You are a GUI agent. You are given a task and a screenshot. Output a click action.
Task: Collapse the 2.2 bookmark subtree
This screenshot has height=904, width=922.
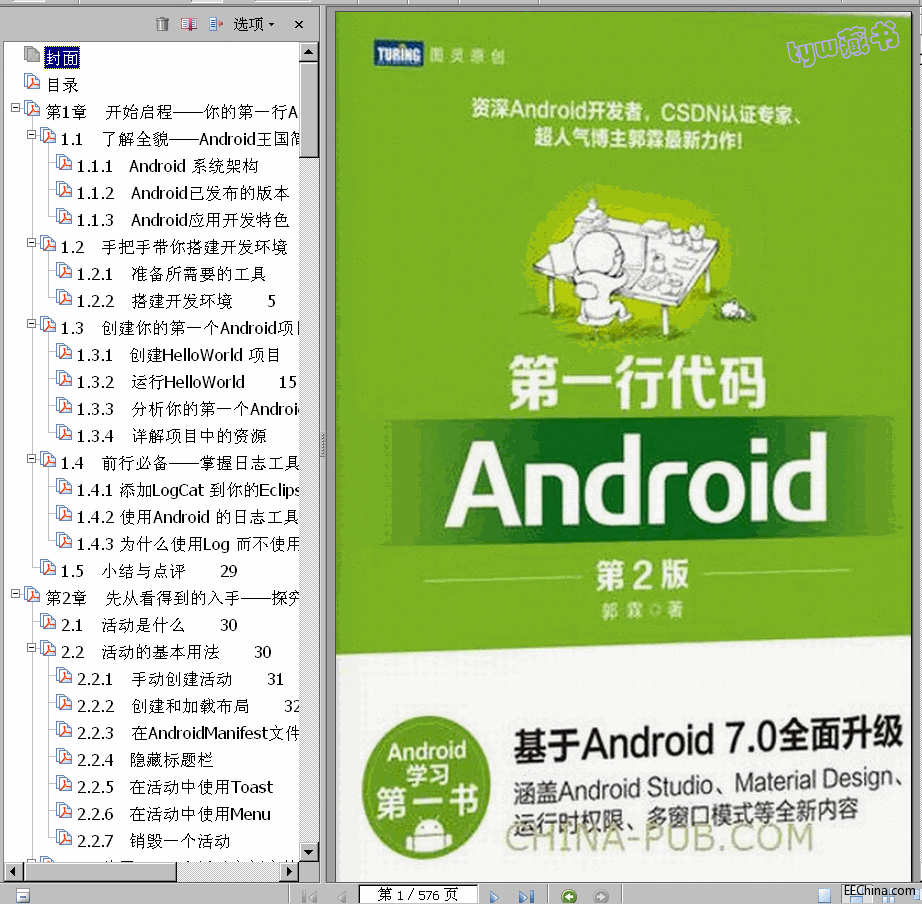point(32,648)
